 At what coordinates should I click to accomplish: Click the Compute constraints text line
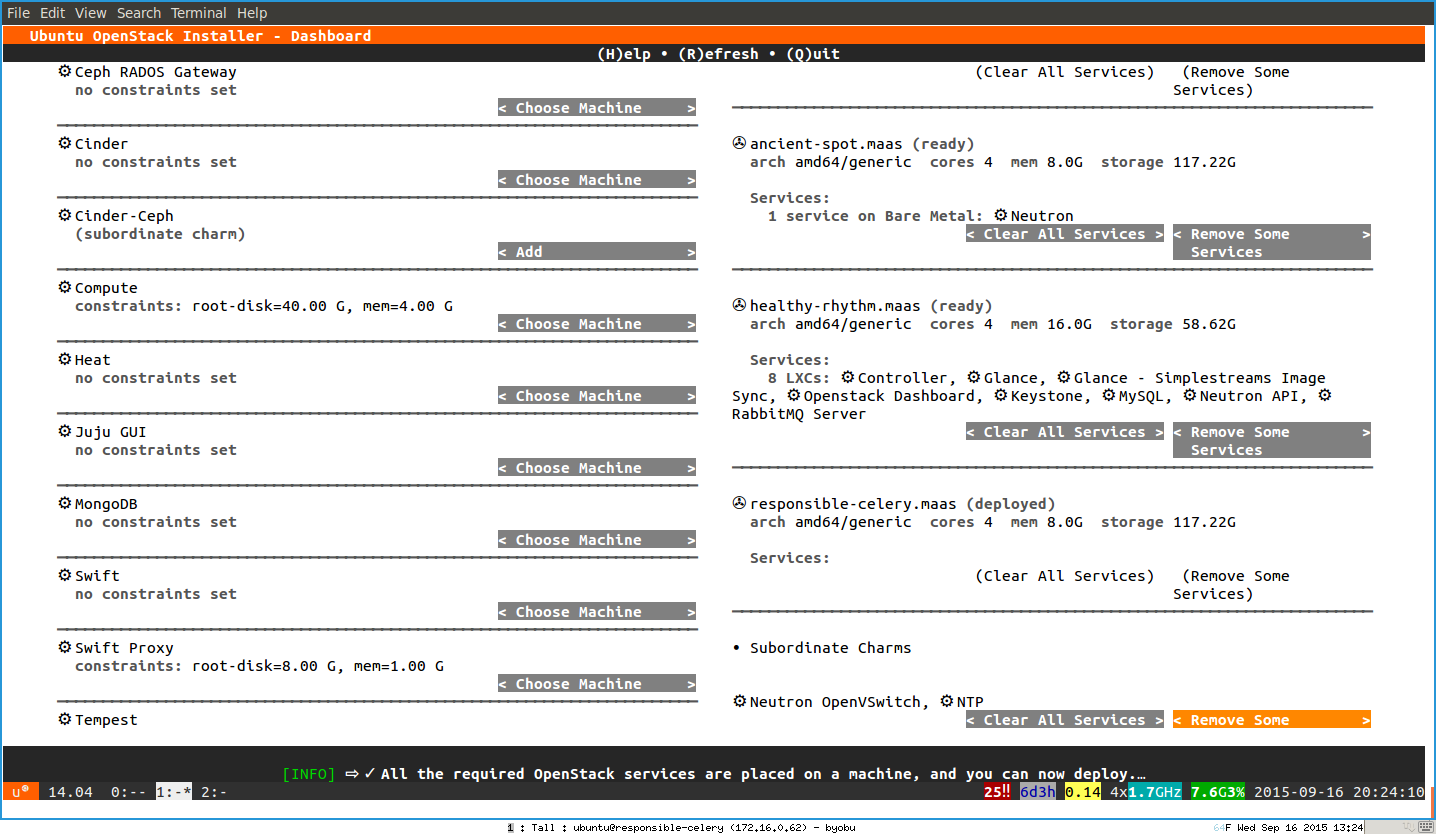[264, 306]
